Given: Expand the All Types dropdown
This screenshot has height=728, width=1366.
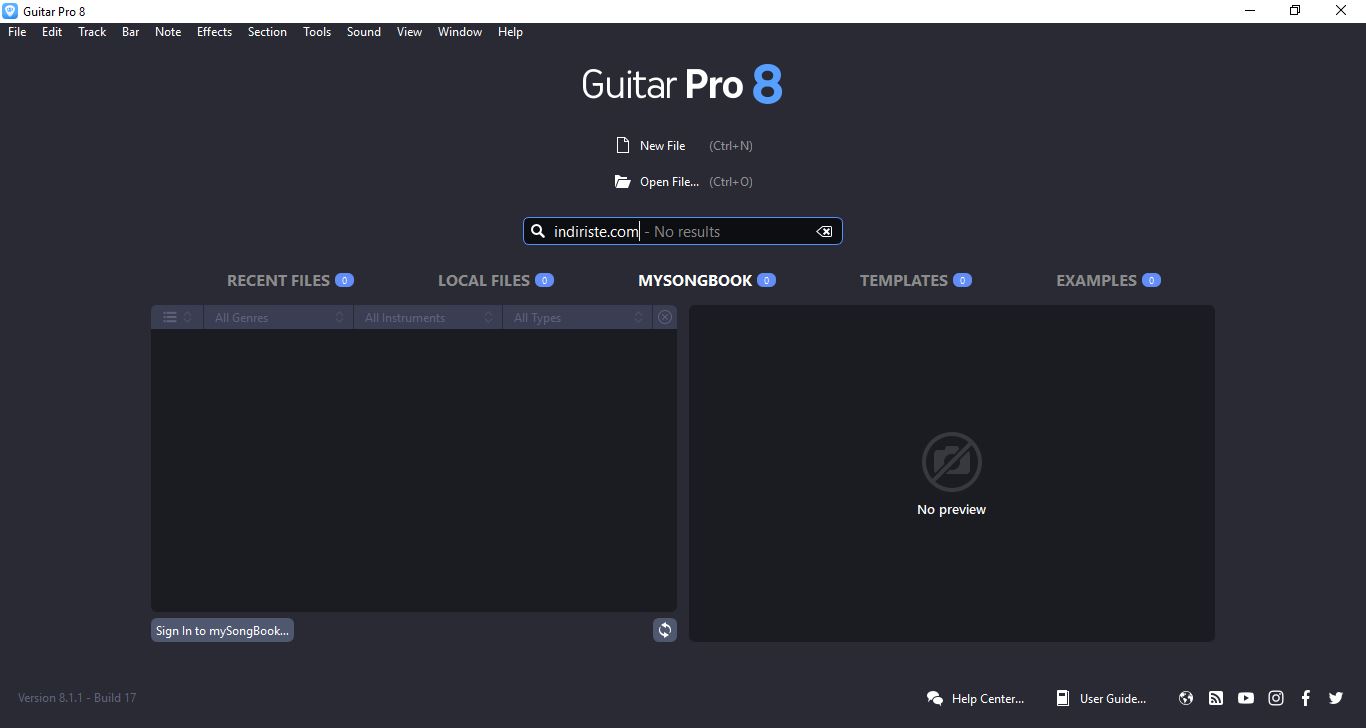Looking at the screenshot, I should [x=577, y=317].
